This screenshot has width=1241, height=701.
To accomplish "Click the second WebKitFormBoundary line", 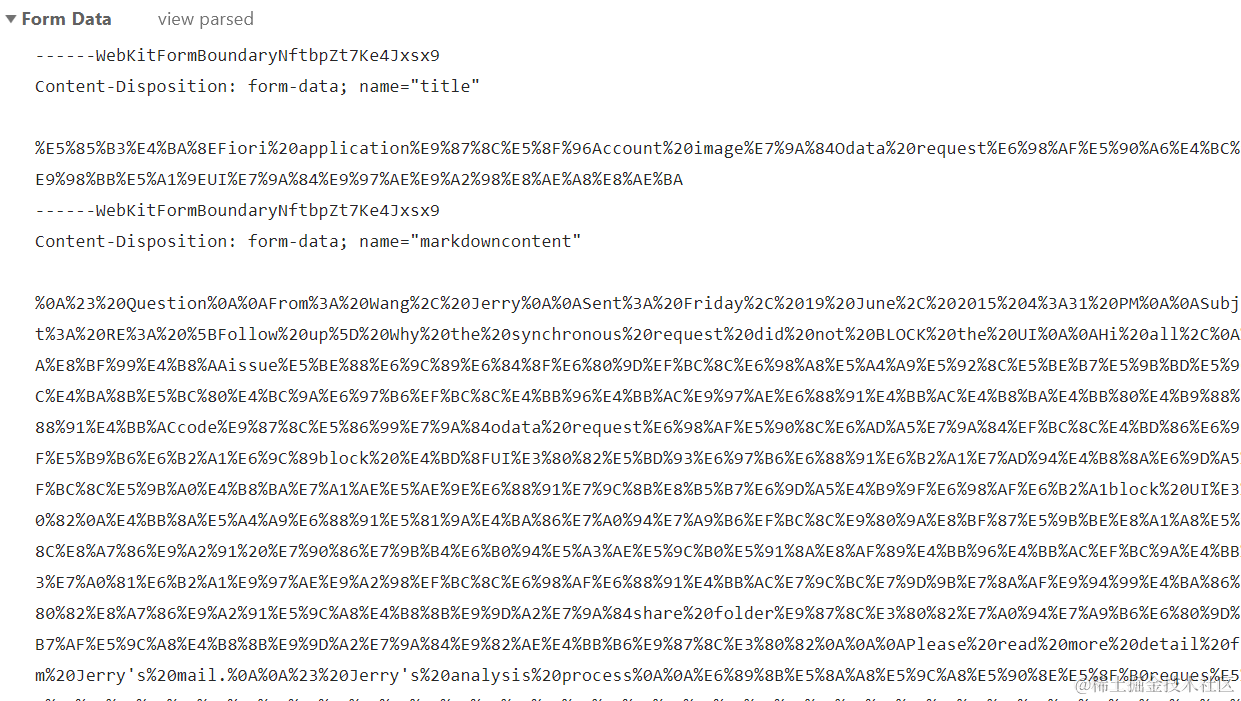I will click(x=237, y=210).
